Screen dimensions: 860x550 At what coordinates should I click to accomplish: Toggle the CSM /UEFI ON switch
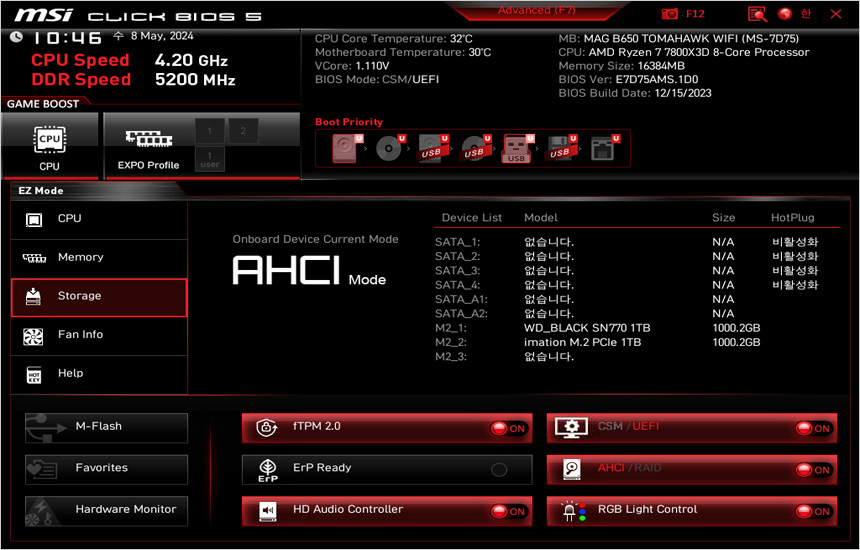[813, 428]
